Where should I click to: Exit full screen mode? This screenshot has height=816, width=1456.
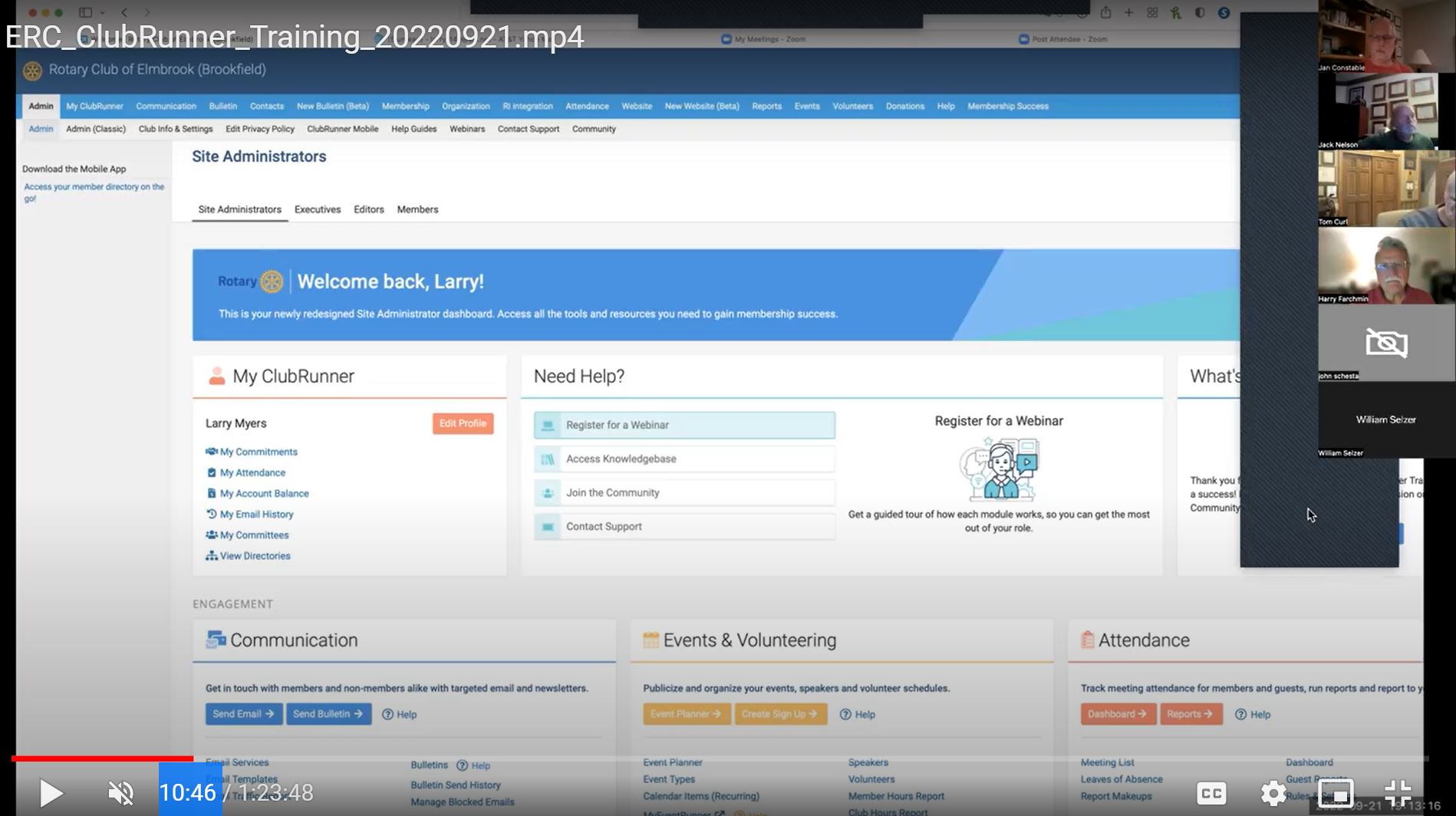tap(1398, 793)
